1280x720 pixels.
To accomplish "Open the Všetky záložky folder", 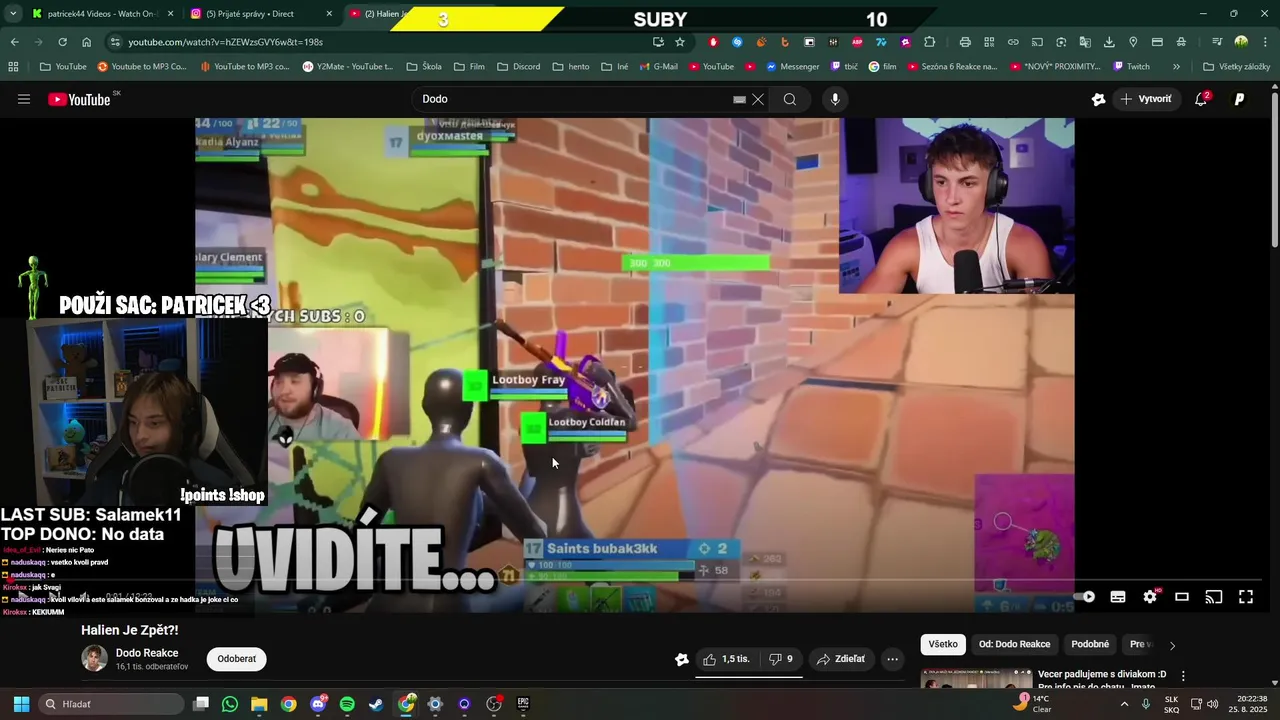I will tap(1237, 67).
